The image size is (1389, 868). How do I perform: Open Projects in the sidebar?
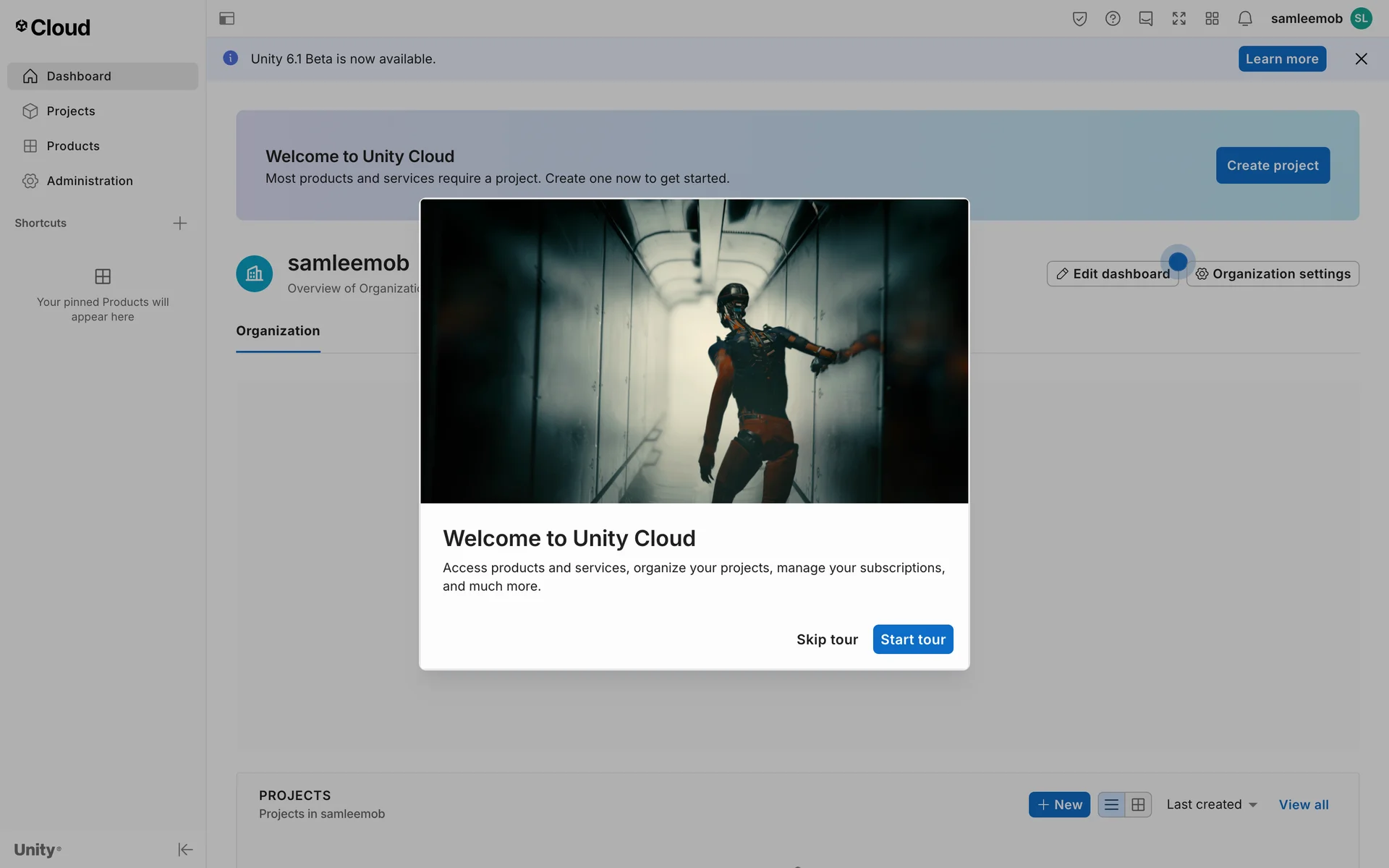pyautogui.click(x=71, y=111)
